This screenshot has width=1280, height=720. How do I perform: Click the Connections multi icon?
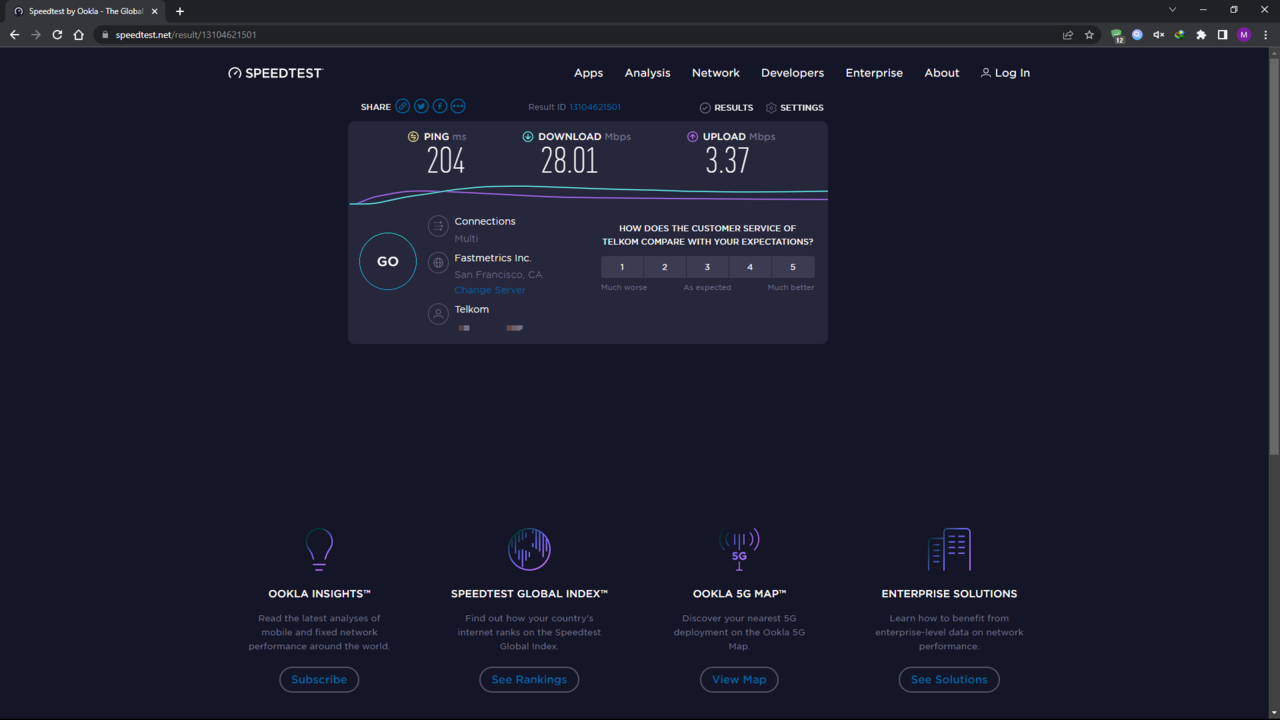[x=438, y=227]
